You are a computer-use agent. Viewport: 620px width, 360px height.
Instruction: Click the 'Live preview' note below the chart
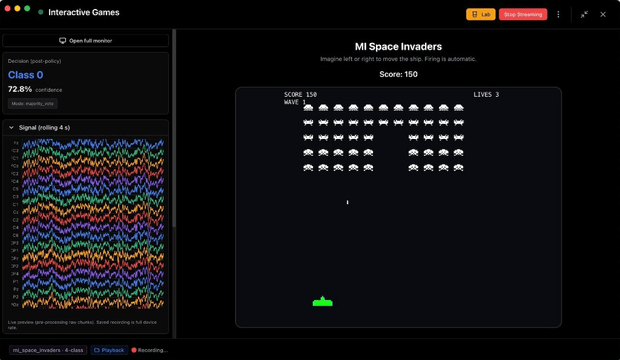82,325
